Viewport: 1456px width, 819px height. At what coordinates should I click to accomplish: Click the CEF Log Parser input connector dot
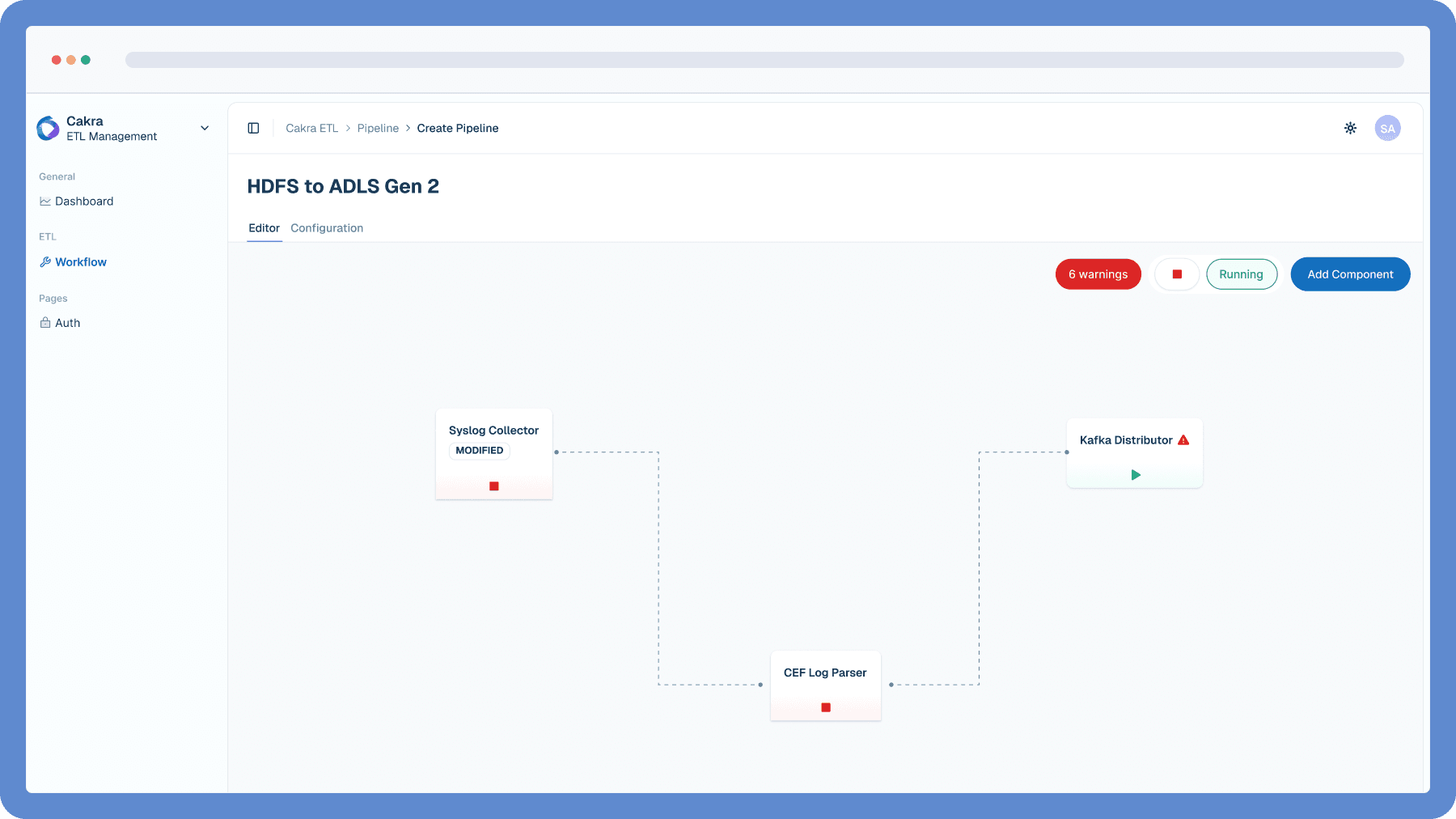tap(760, 685)
